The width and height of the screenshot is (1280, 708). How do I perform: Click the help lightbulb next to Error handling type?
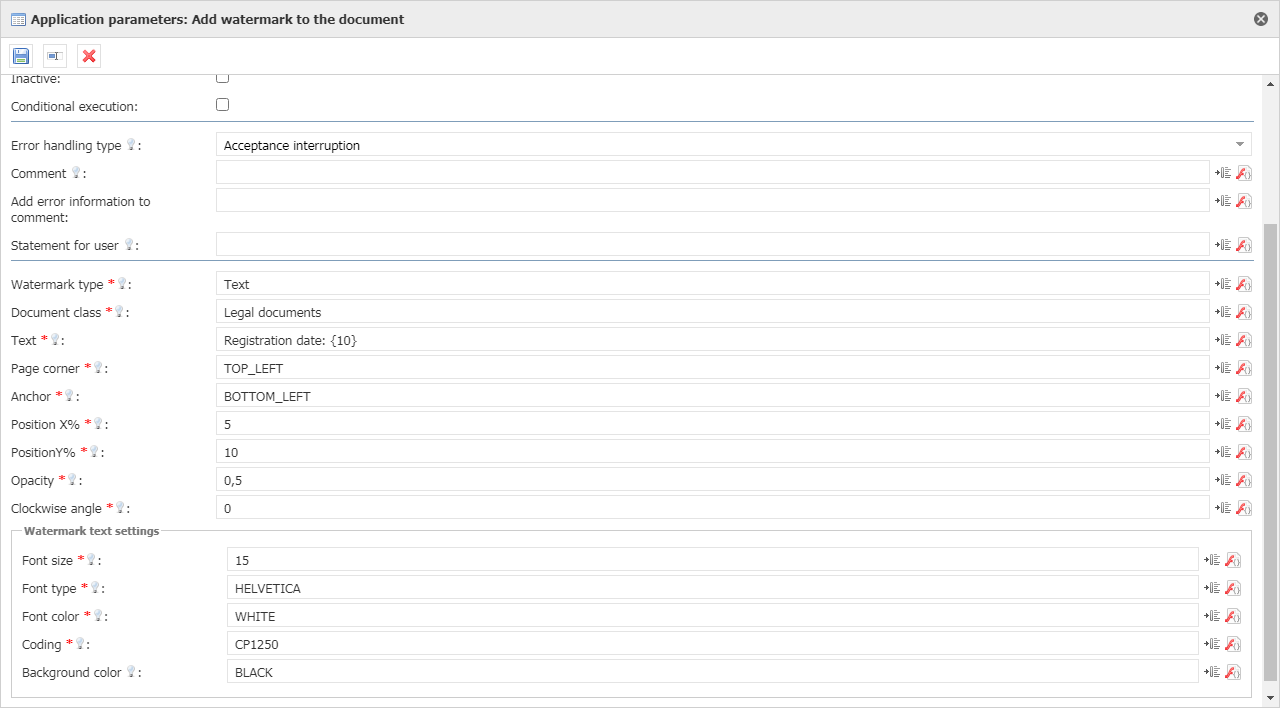tap(130, 145)
